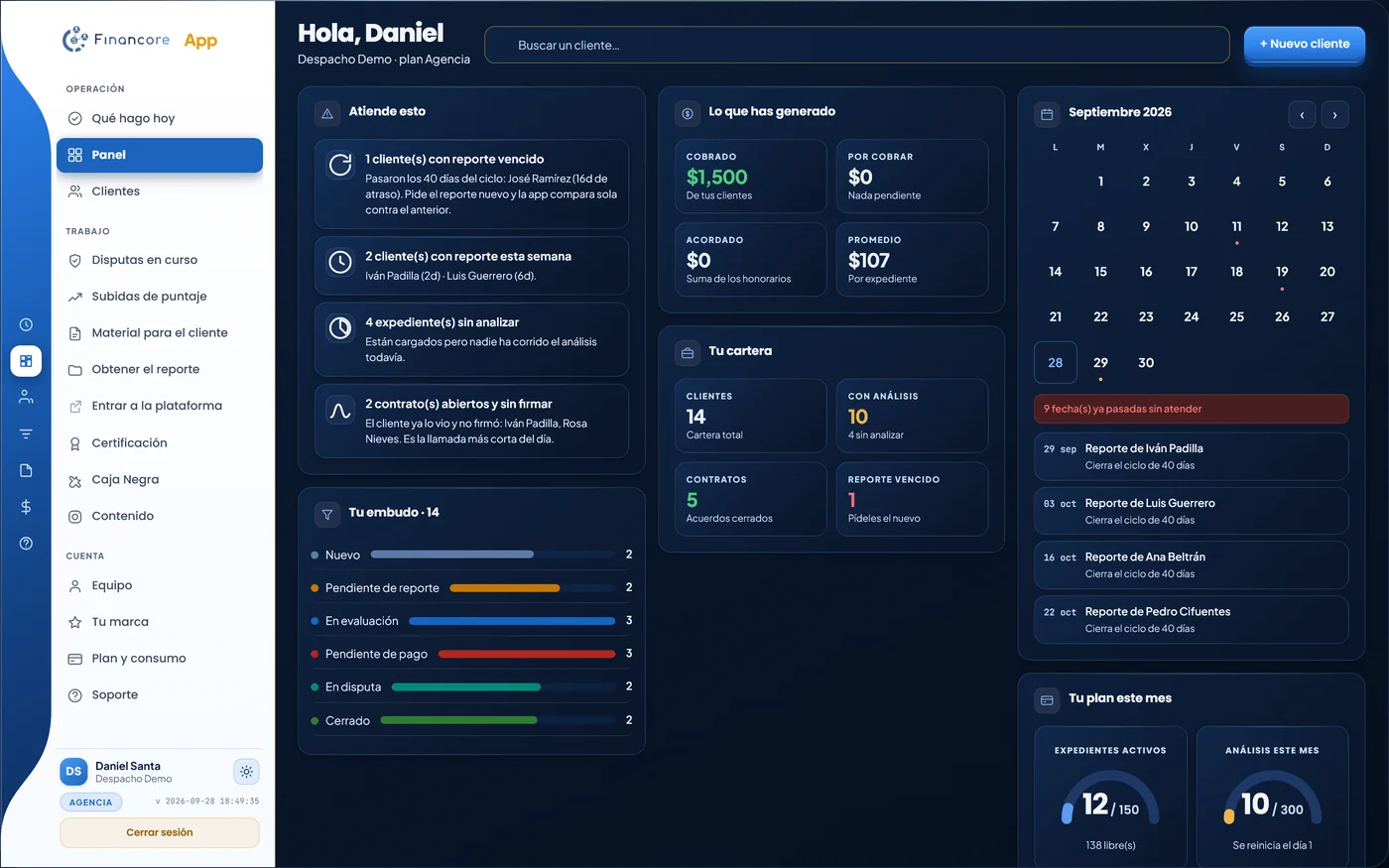Go to 'Disputas en curso'
Screen dimensions: 1389x868
click(160, 260)
